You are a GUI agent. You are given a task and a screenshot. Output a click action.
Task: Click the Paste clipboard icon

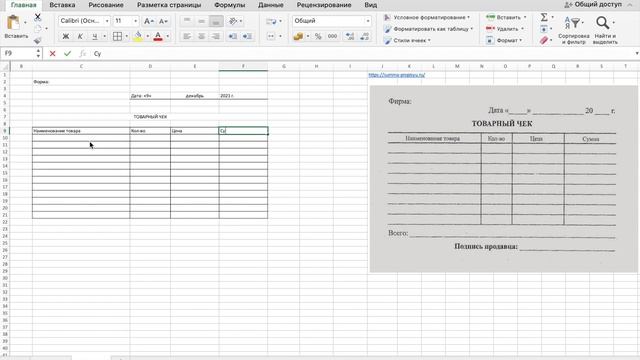(13, 23)
